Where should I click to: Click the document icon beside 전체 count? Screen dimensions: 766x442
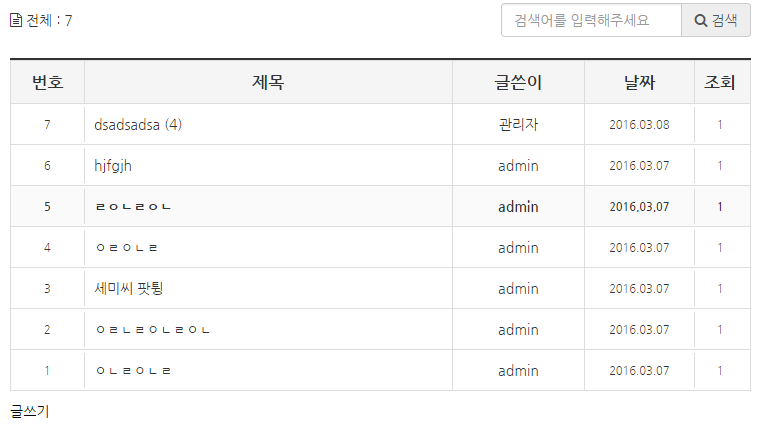coord(16,20)
